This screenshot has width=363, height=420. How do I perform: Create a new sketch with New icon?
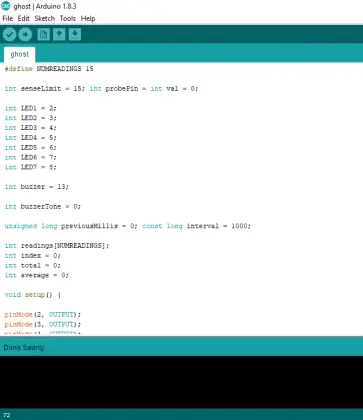coord(44,34)
